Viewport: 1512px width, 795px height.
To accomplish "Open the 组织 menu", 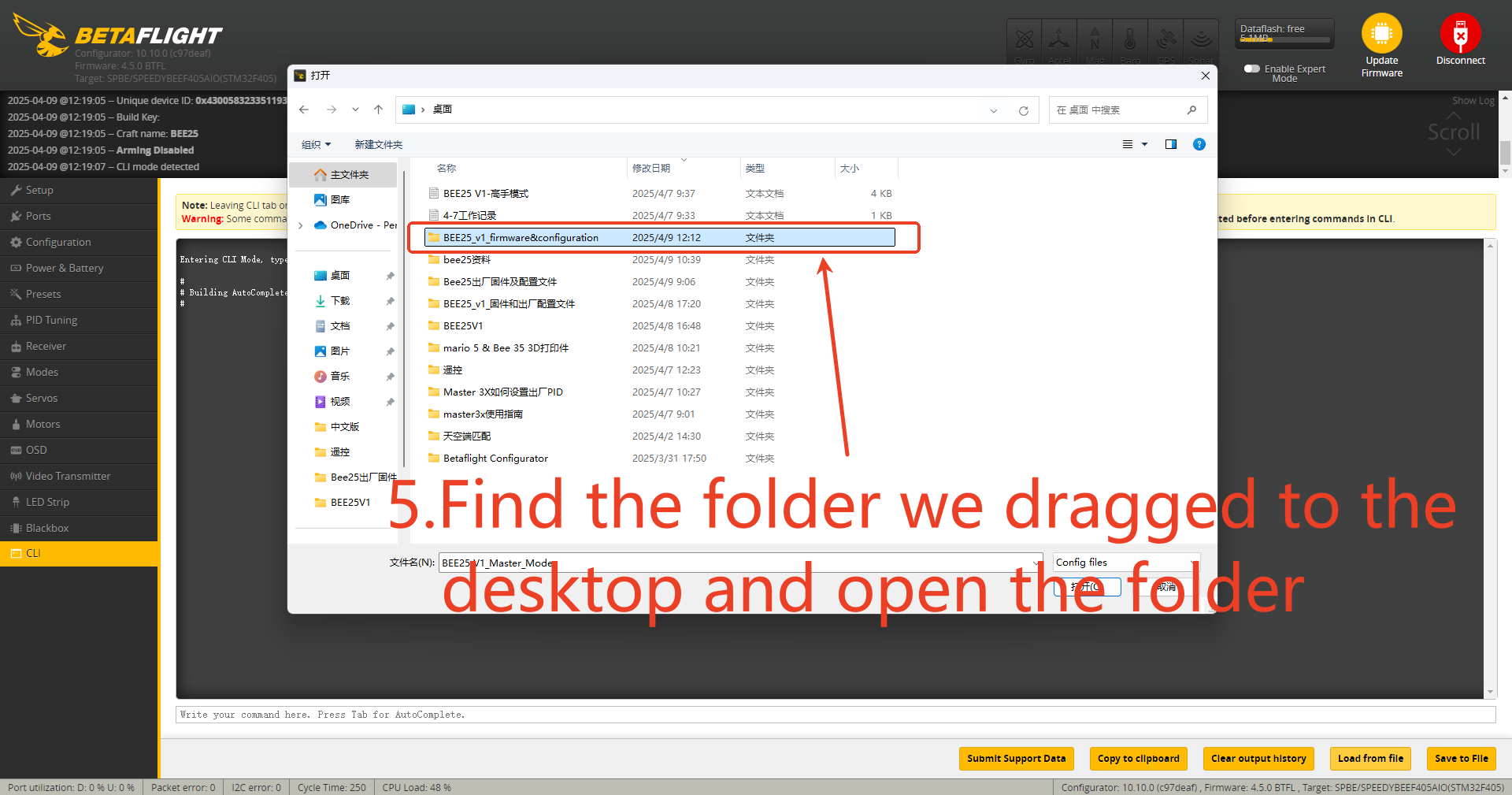I will click(x=316, y=145).
